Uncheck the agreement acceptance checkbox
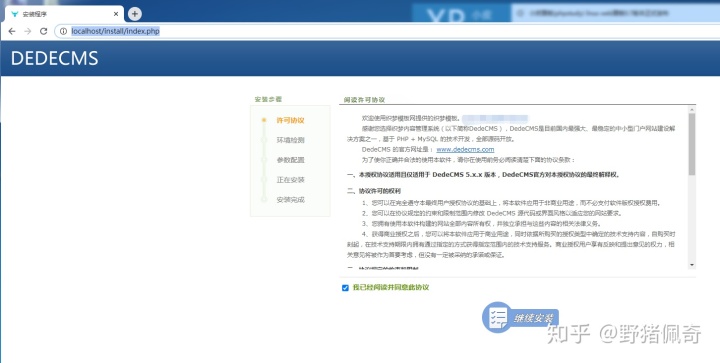This screenshot has width=720, height=363. [x=345, y=288]
